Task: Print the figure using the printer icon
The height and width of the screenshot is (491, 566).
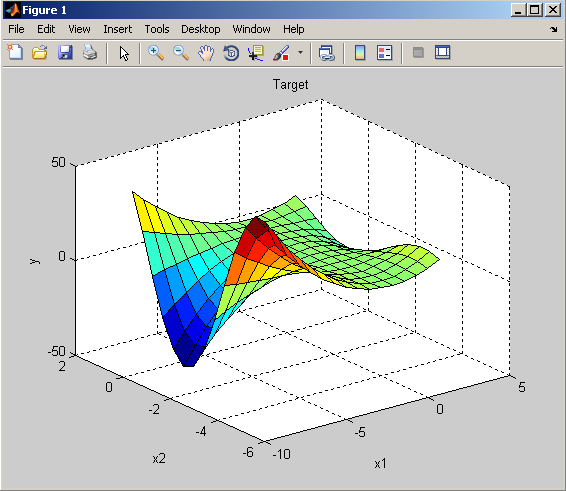Action: [90, 53]
